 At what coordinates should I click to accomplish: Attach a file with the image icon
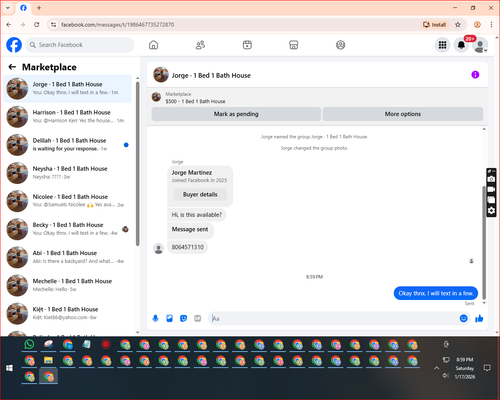[169, 318]
